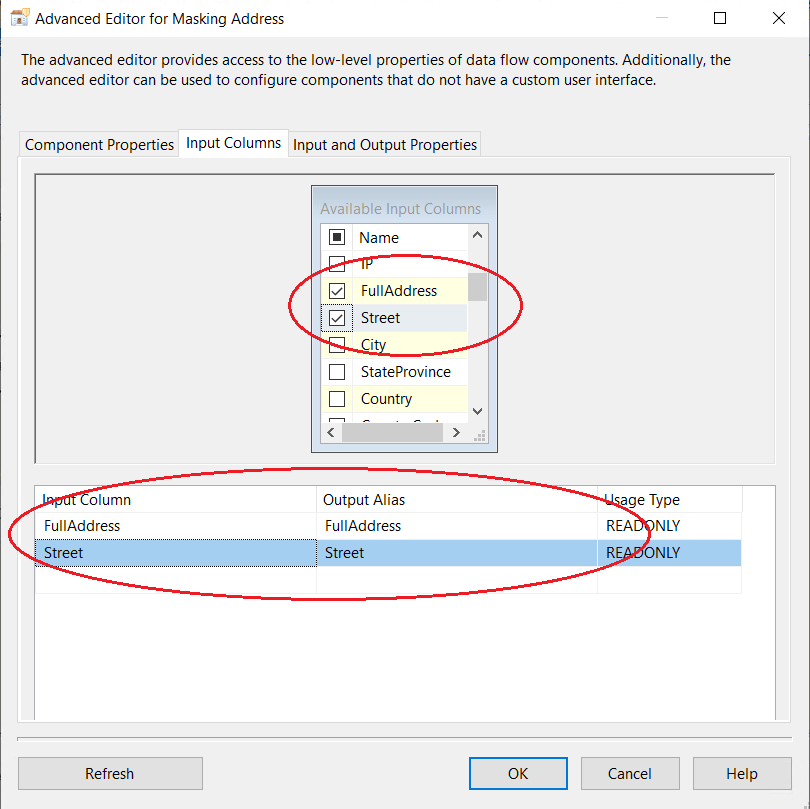Maximize the Advanced Editor window

click(x=720, y=18)
